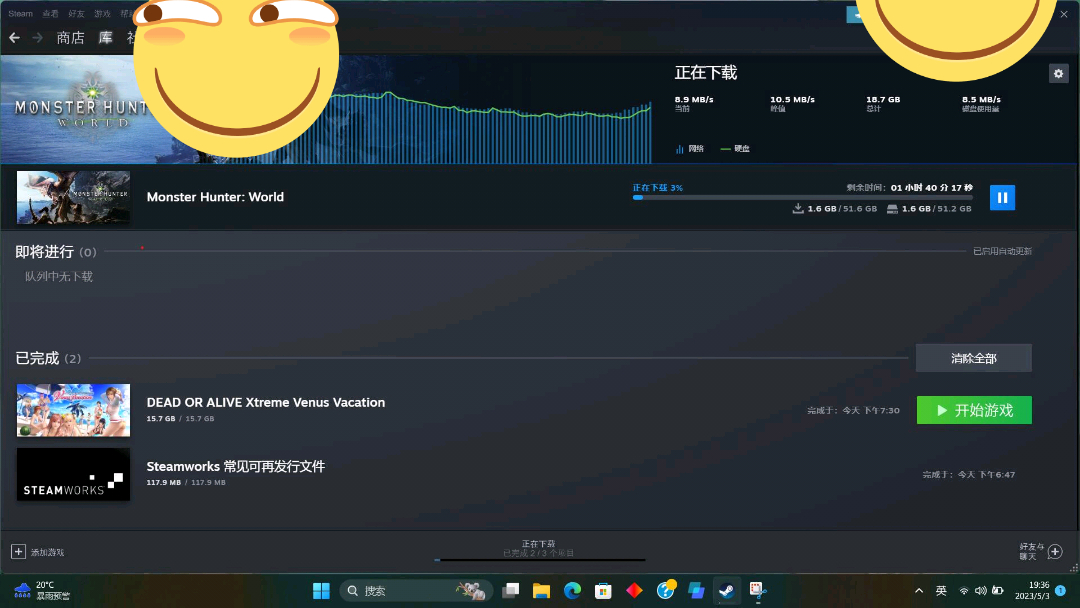Click 即将进行 upcoming section header
Viewport: 1080px width, 608px height.
pos(56,252)
